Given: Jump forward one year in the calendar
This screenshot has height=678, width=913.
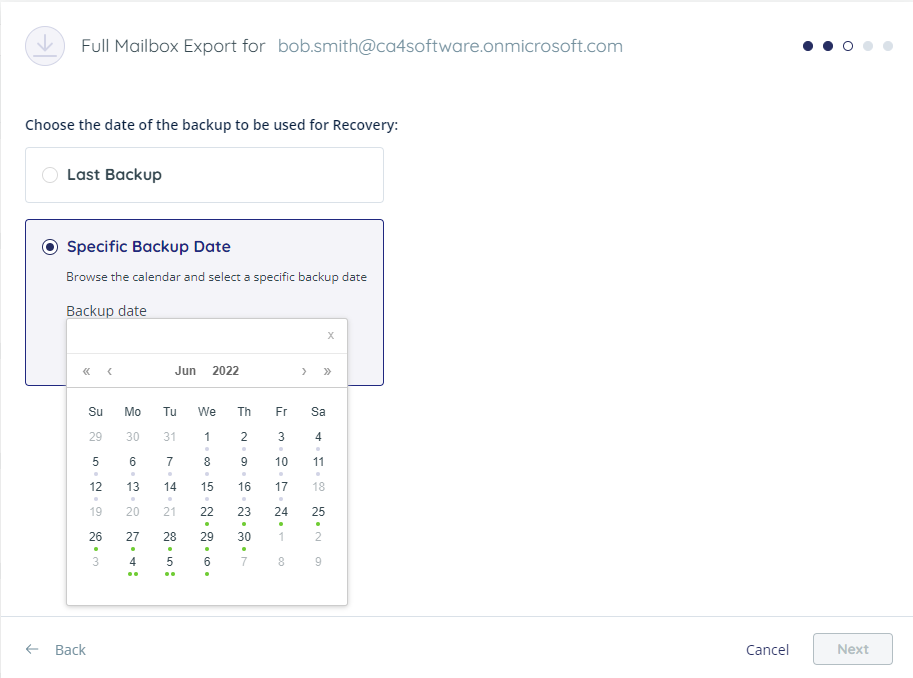Looking at the screenshot, I should [x=327, y=371].
